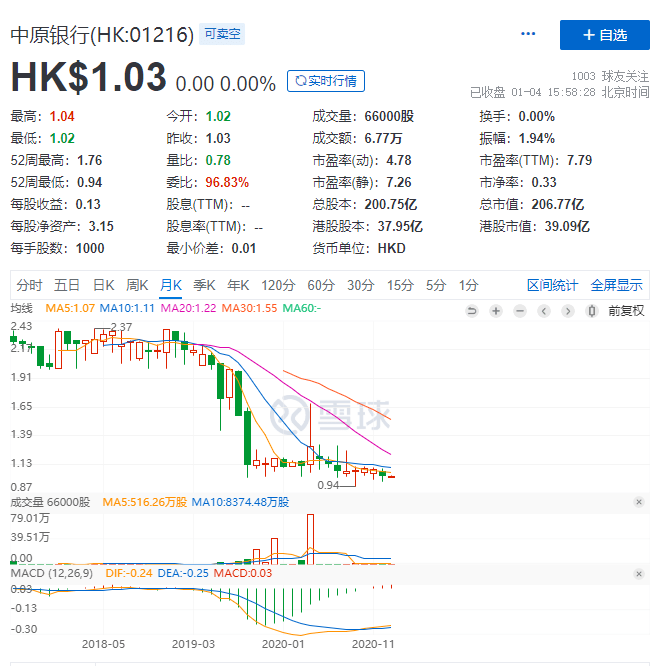Click the 可卖空 tag
Viewport: 662px width, 666px height.
222,34
